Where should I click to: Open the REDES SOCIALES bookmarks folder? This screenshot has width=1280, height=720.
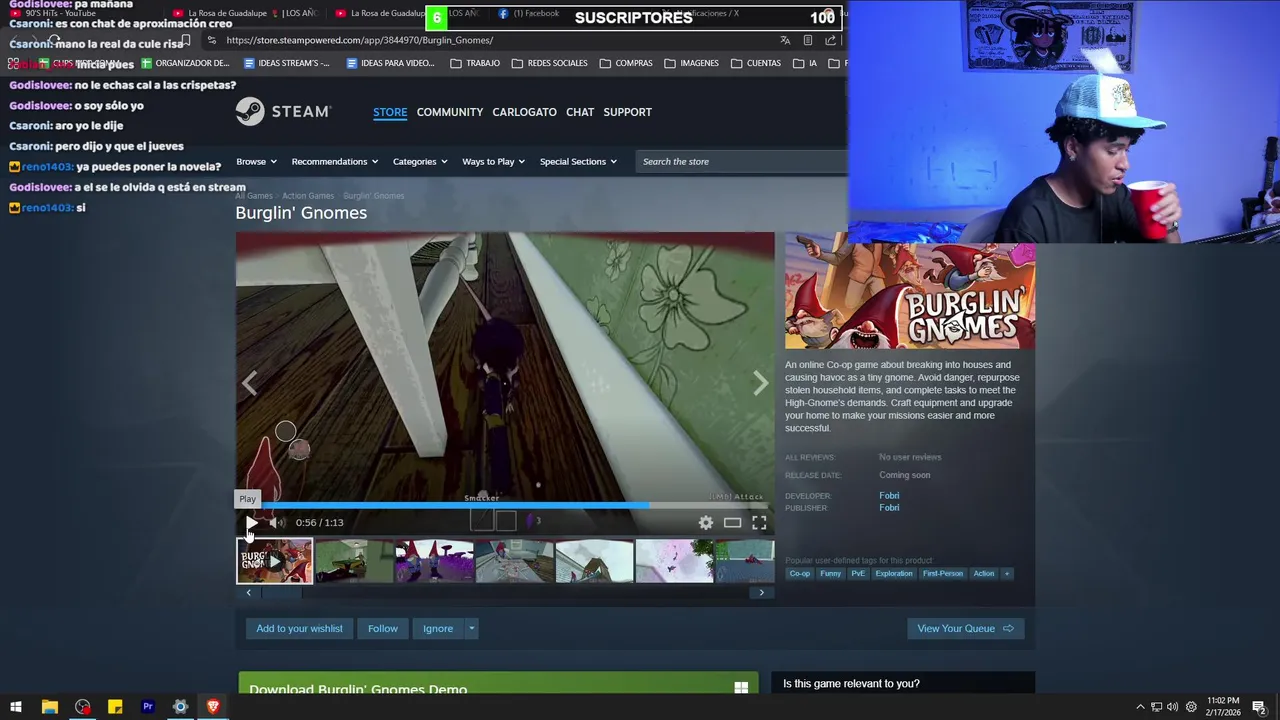click(x=549, y=63)
